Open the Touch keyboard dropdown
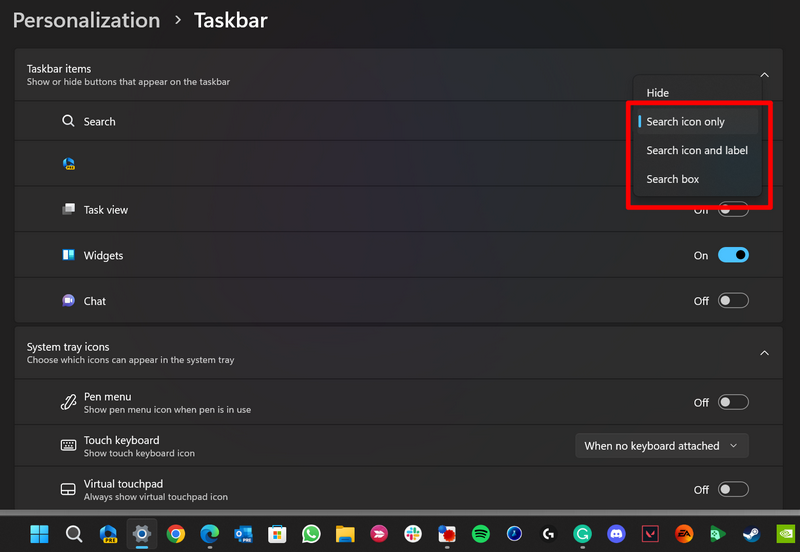Viewport: 800px width, 552px height. click(661, 446)
